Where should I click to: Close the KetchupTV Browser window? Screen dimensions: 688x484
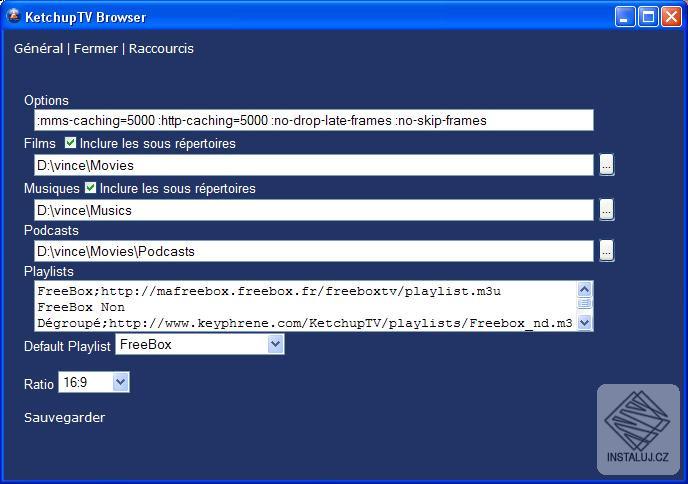(671, 17)
